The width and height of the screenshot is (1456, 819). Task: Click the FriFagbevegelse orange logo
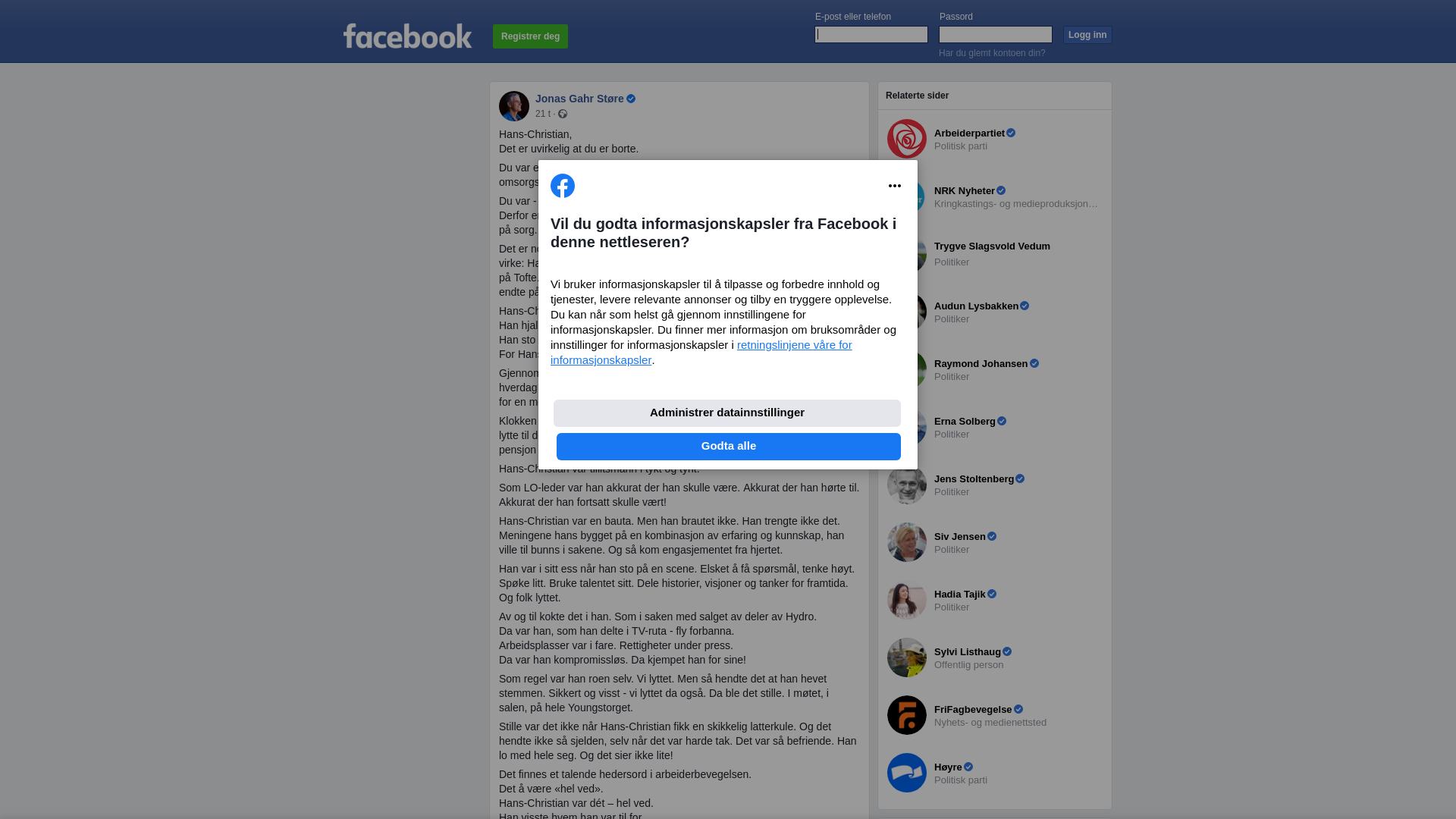click(x=907, y=715)
